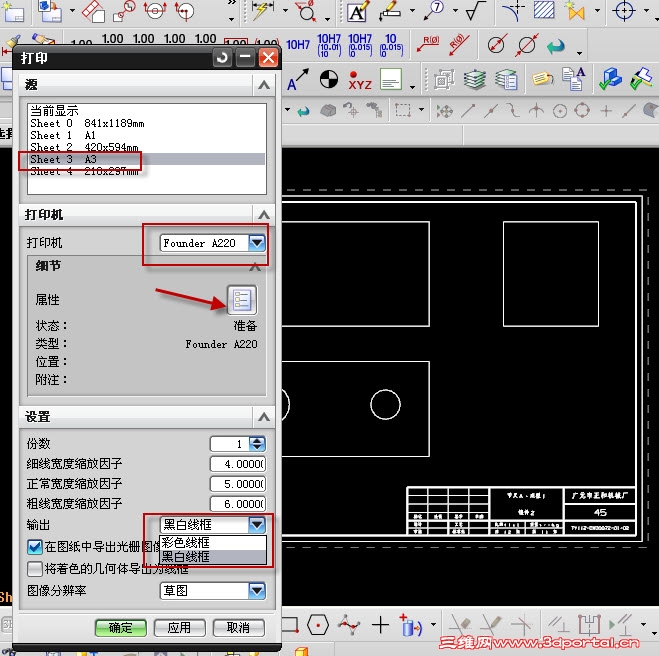This screenshot has width=659, height=656.
Task: Open the printer 属性 properties button
Action: coord(242,300)
